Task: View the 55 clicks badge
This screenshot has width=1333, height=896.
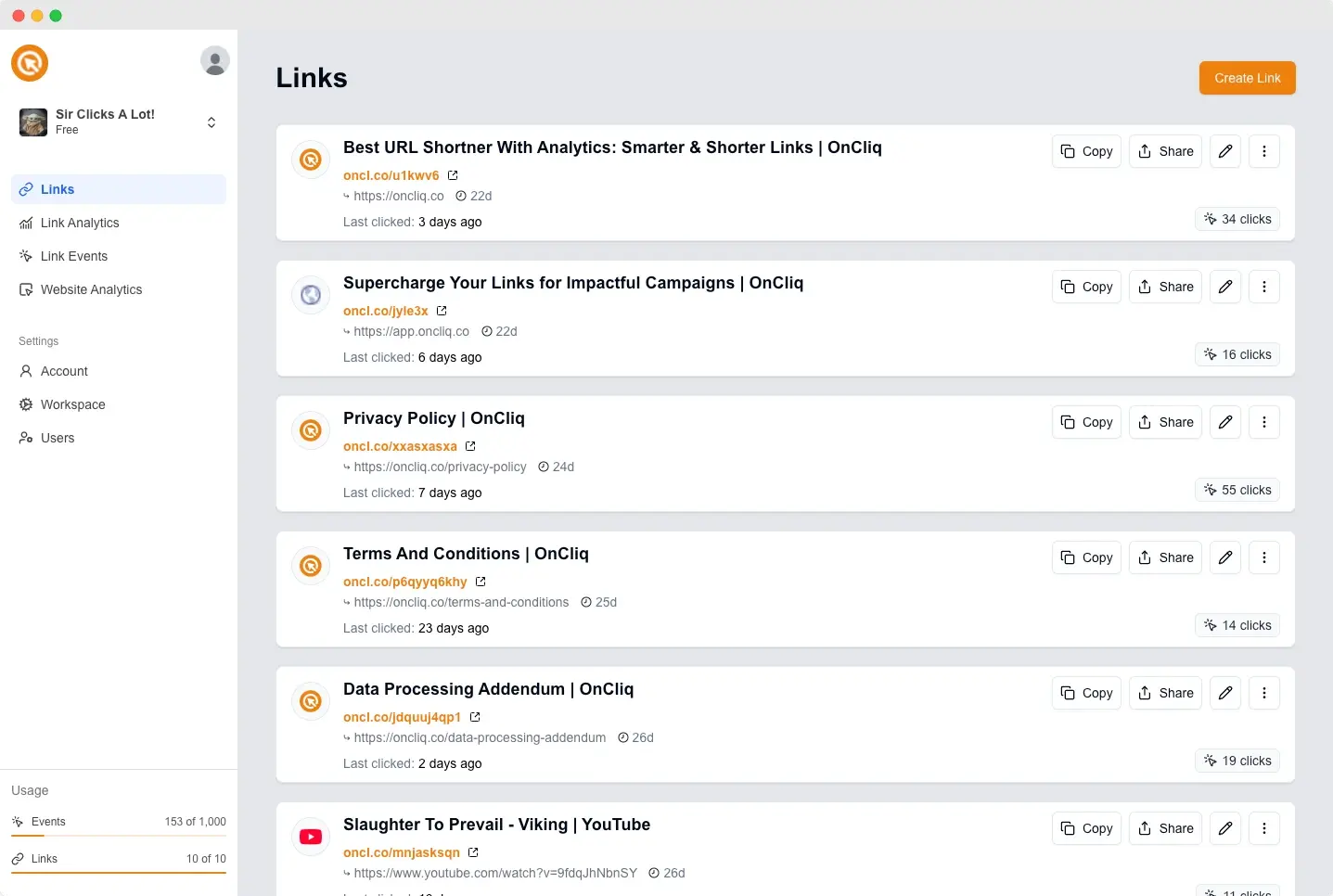Action: click(x=1237, y=490)
